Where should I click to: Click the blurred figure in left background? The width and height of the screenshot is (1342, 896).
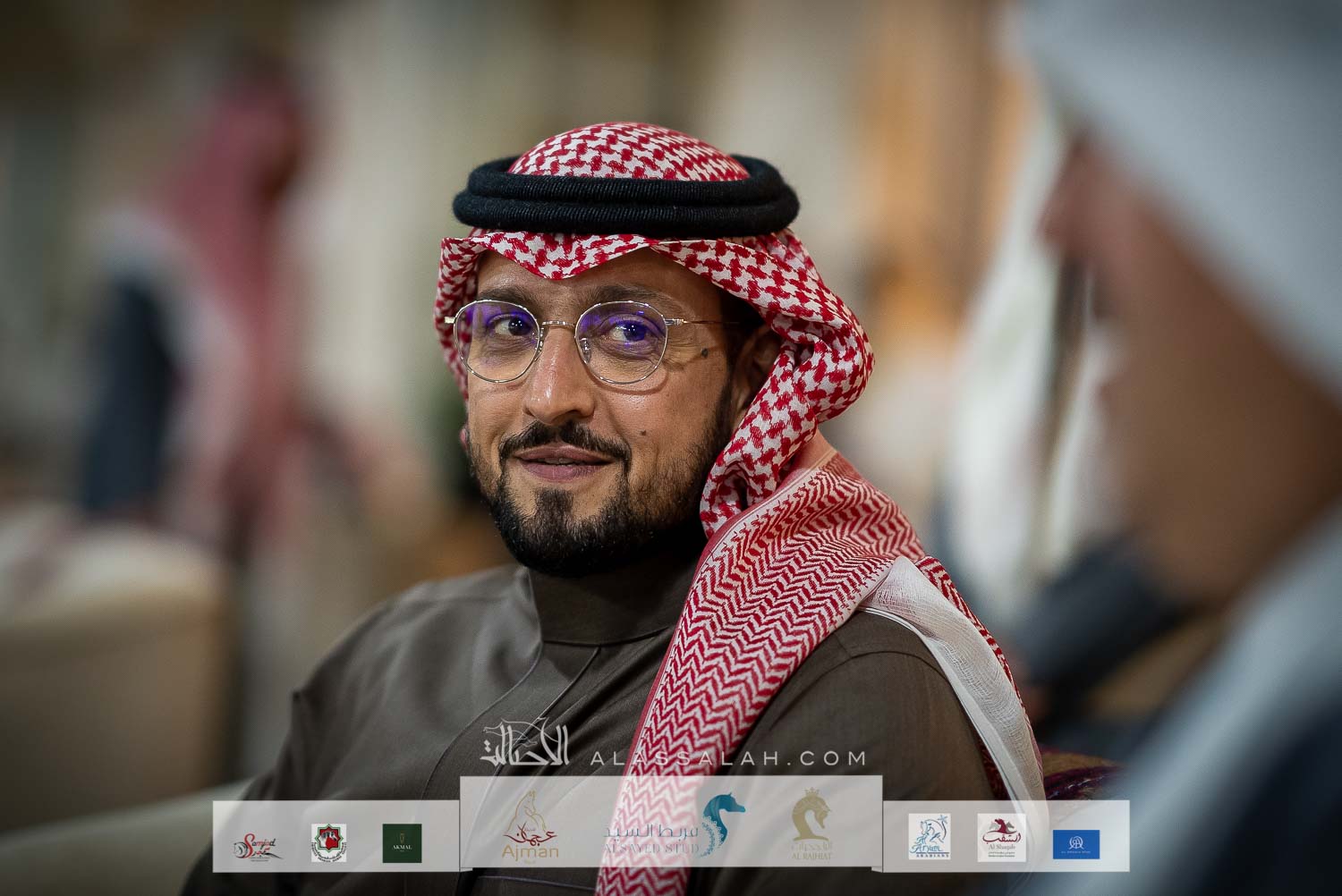click(206, 313)
